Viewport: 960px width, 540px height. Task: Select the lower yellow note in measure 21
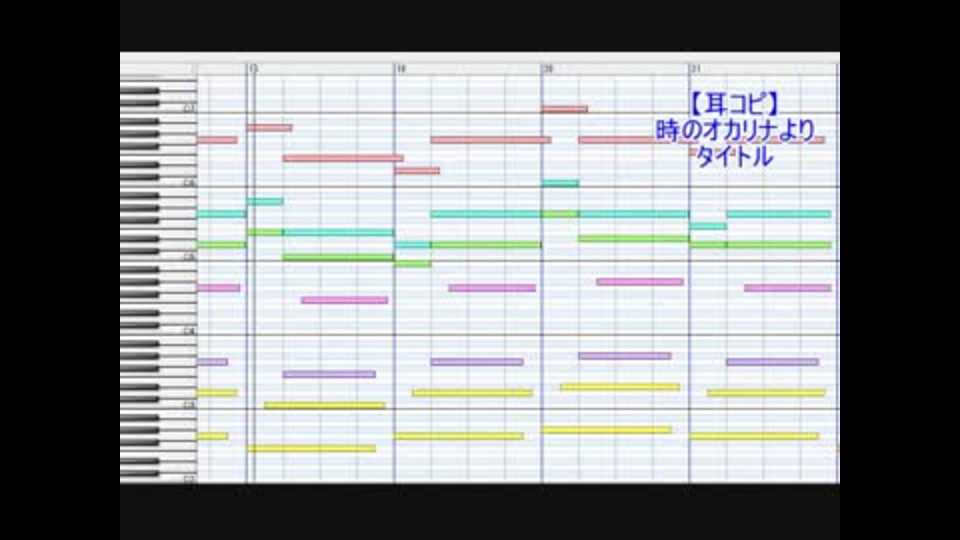click(754, 436)
